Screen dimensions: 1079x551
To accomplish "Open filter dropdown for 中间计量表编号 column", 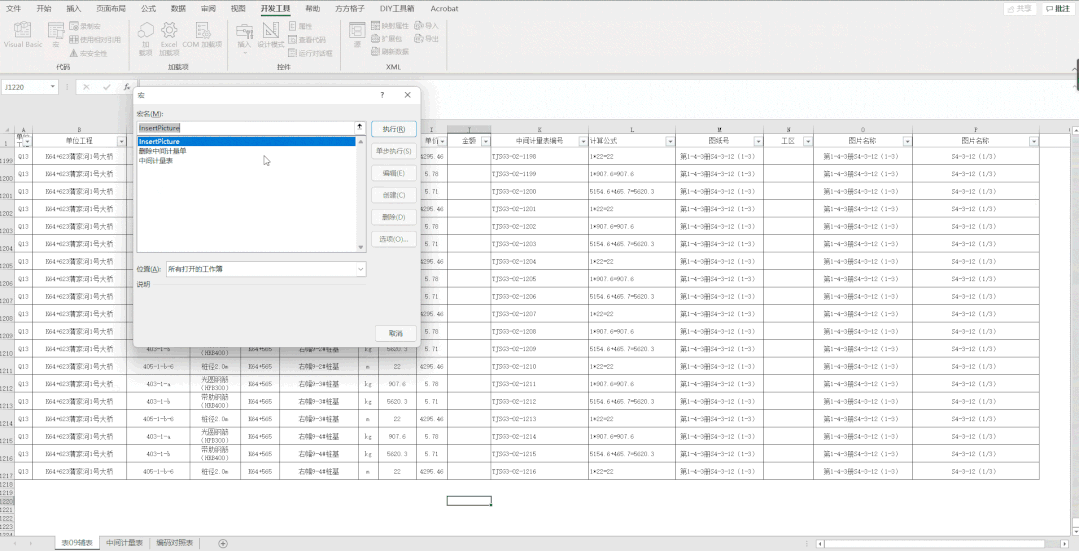I will (x=583, y=141).
